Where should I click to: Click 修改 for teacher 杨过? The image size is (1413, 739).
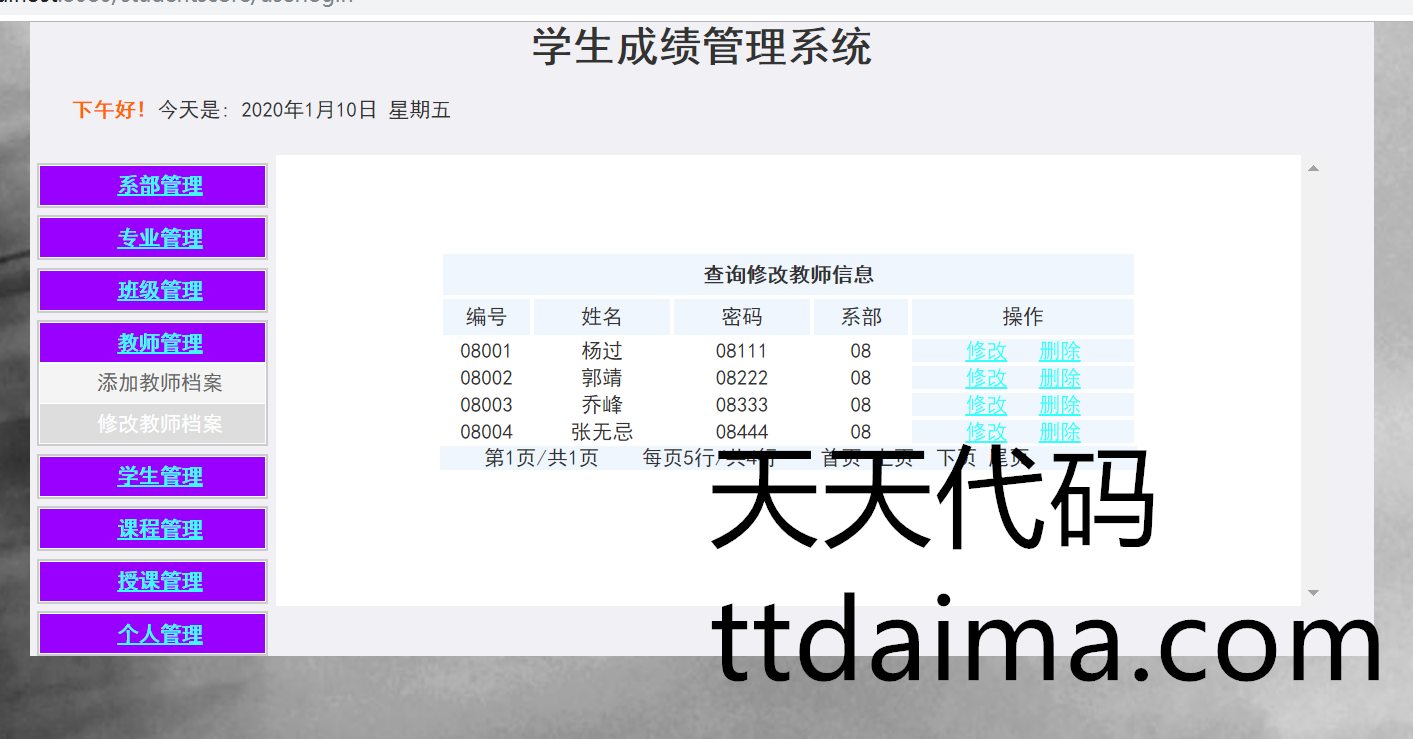click(x=986, y=351)
